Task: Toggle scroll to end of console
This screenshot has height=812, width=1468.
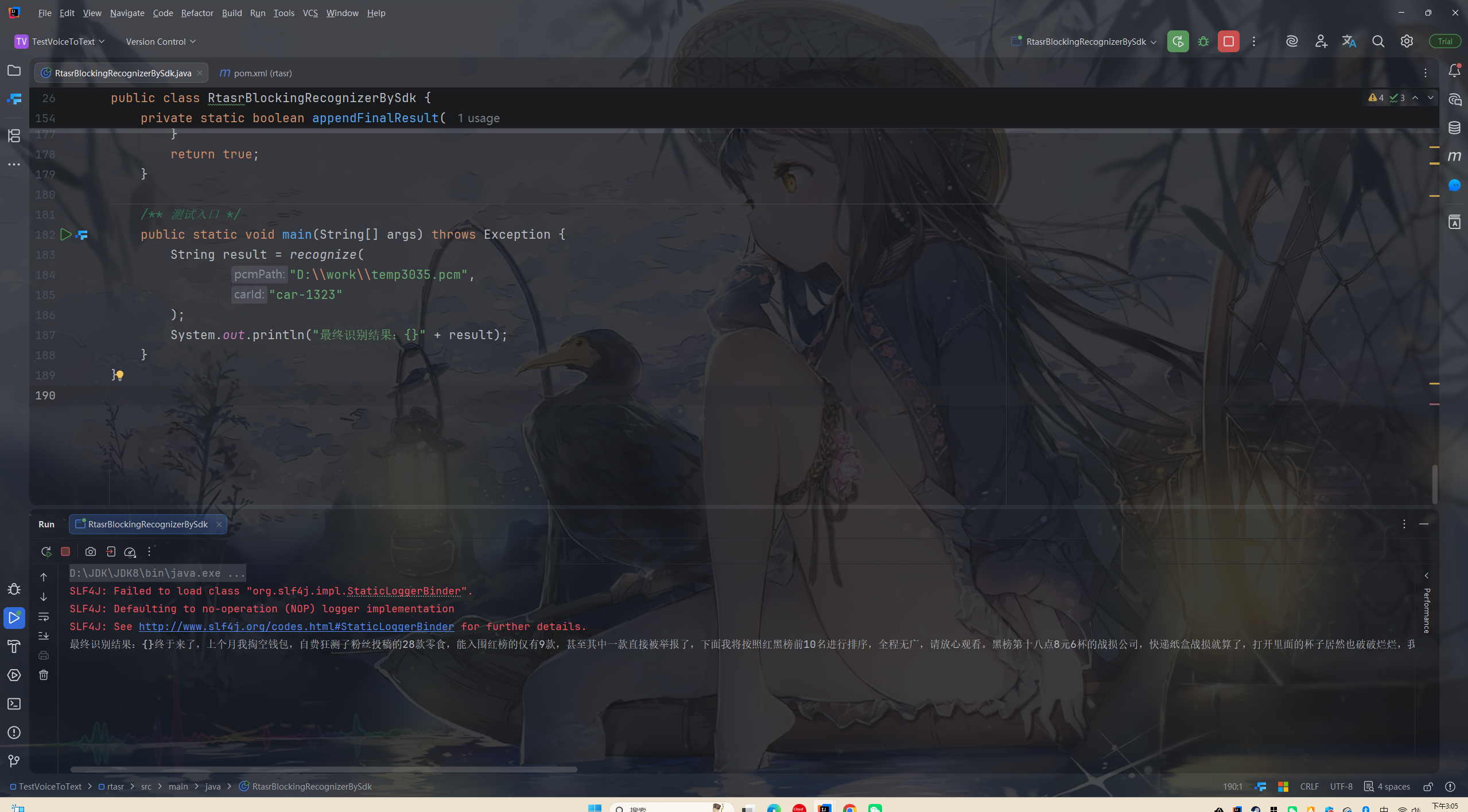Action: pos(44,636)
